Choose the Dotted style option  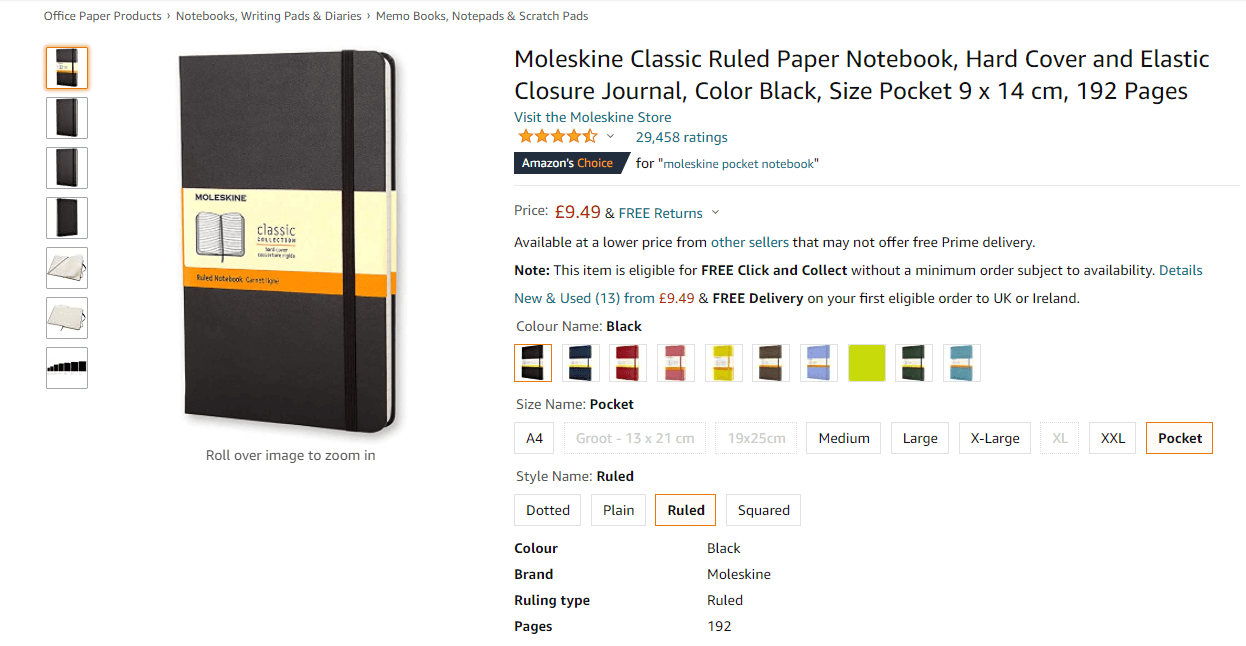coord(547,510)
